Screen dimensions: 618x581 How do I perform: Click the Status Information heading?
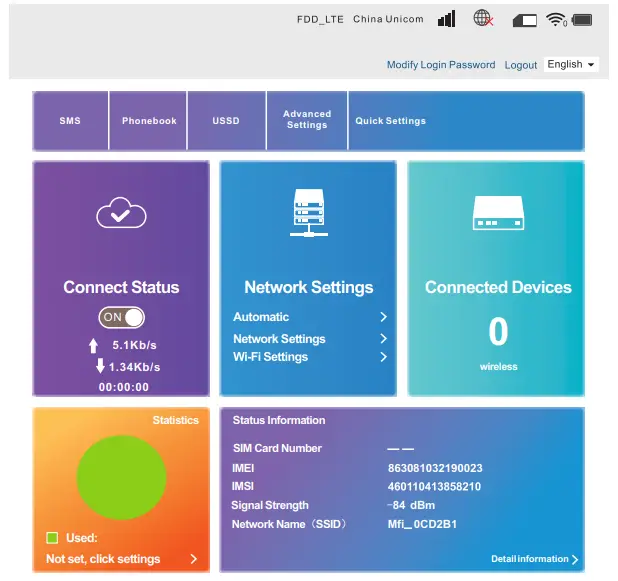pos(279,420)
